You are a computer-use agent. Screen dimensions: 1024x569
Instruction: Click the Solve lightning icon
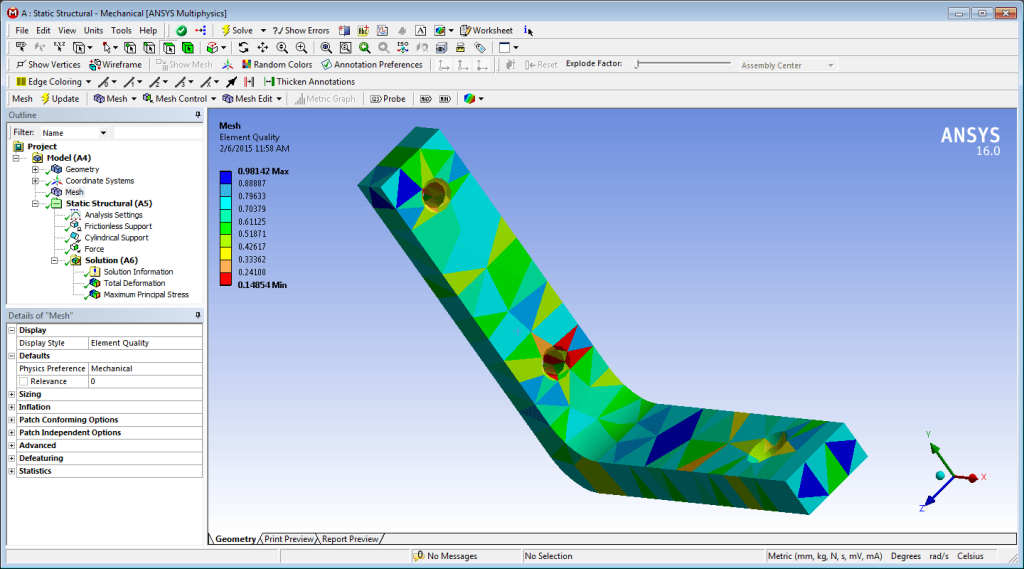coord(225,31)
